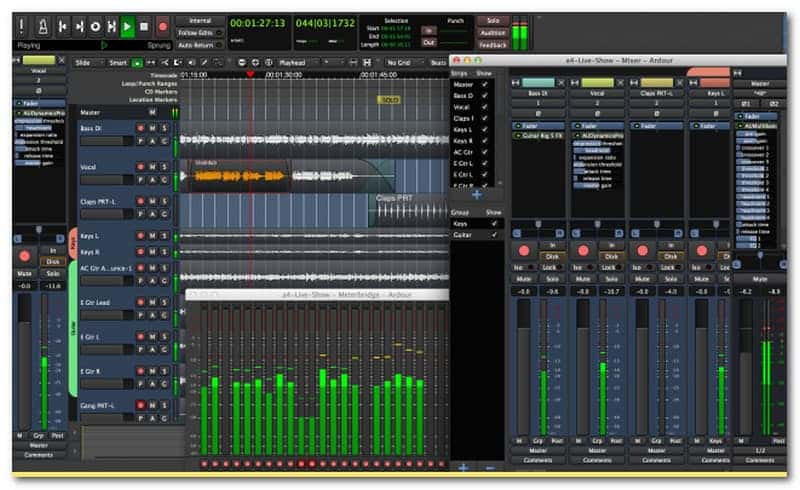This screenshot has height=490, width=800.
Task: Mute the Vocal track in editor
Action: click(153, 167)
